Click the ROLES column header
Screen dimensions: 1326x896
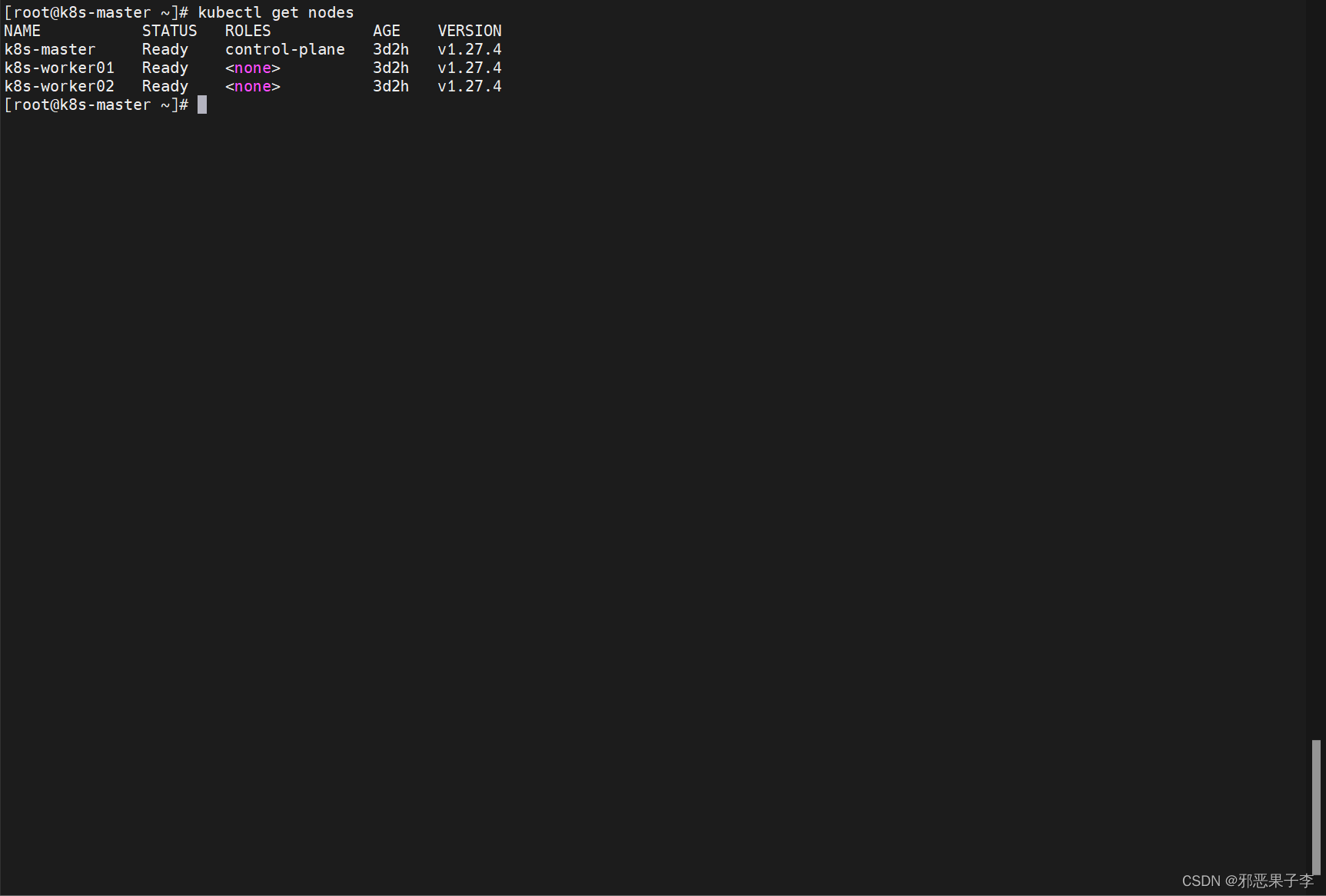tap(248, 31)
